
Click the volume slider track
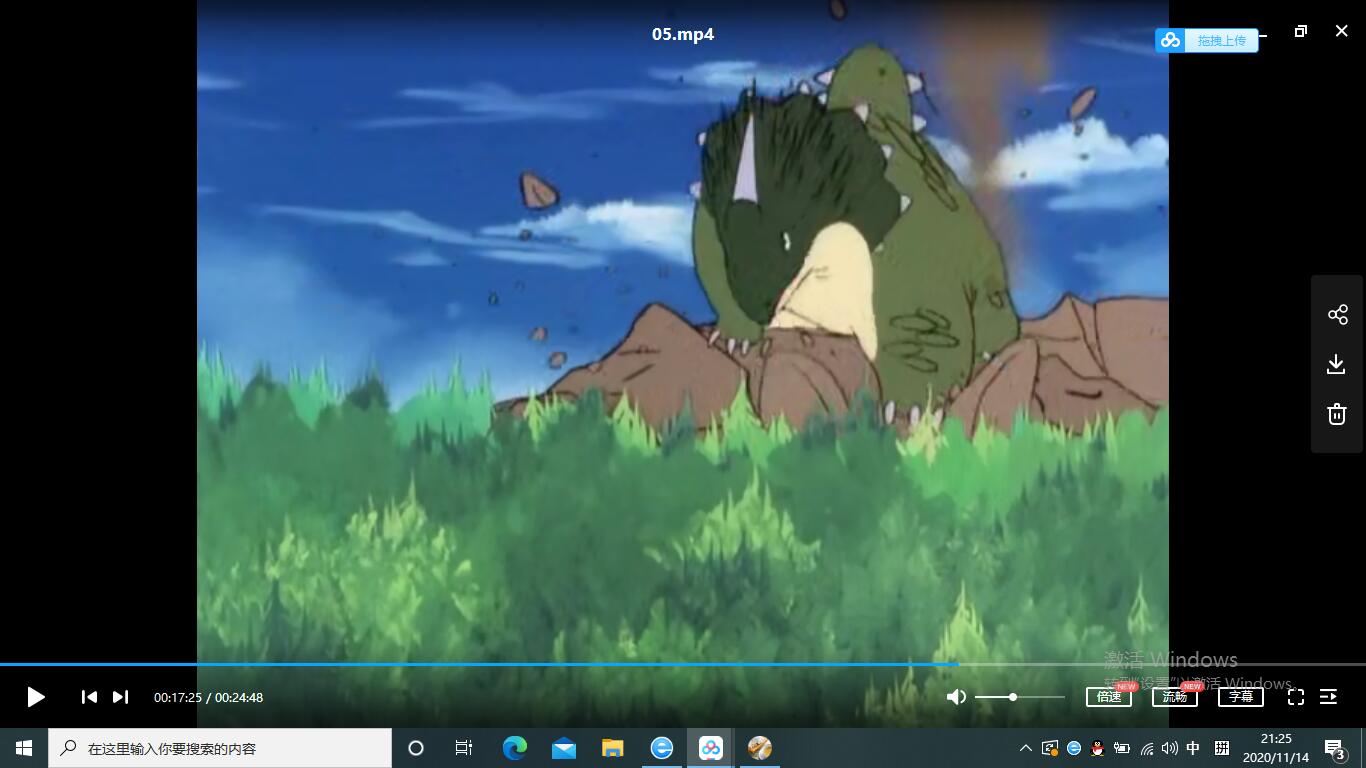click(x=1020, y=697)
